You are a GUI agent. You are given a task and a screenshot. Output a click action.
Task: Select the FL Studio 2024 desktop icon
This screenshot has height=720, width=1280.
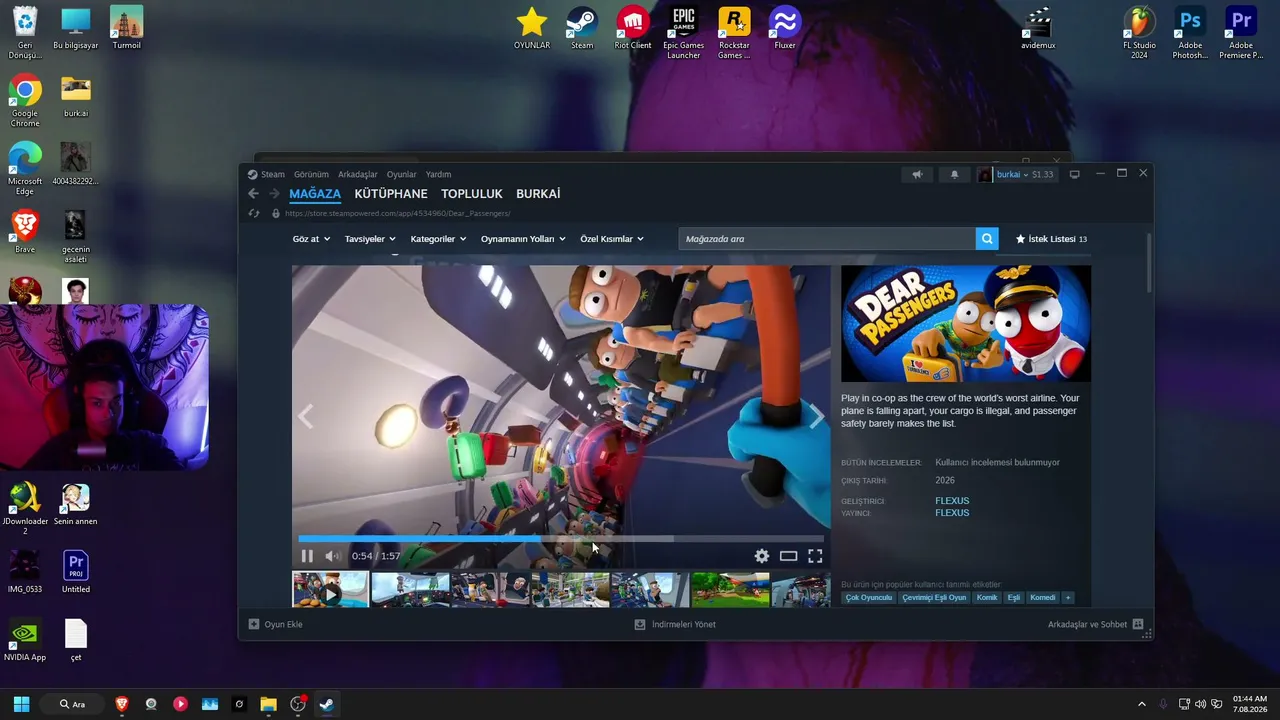point(1139,33)
